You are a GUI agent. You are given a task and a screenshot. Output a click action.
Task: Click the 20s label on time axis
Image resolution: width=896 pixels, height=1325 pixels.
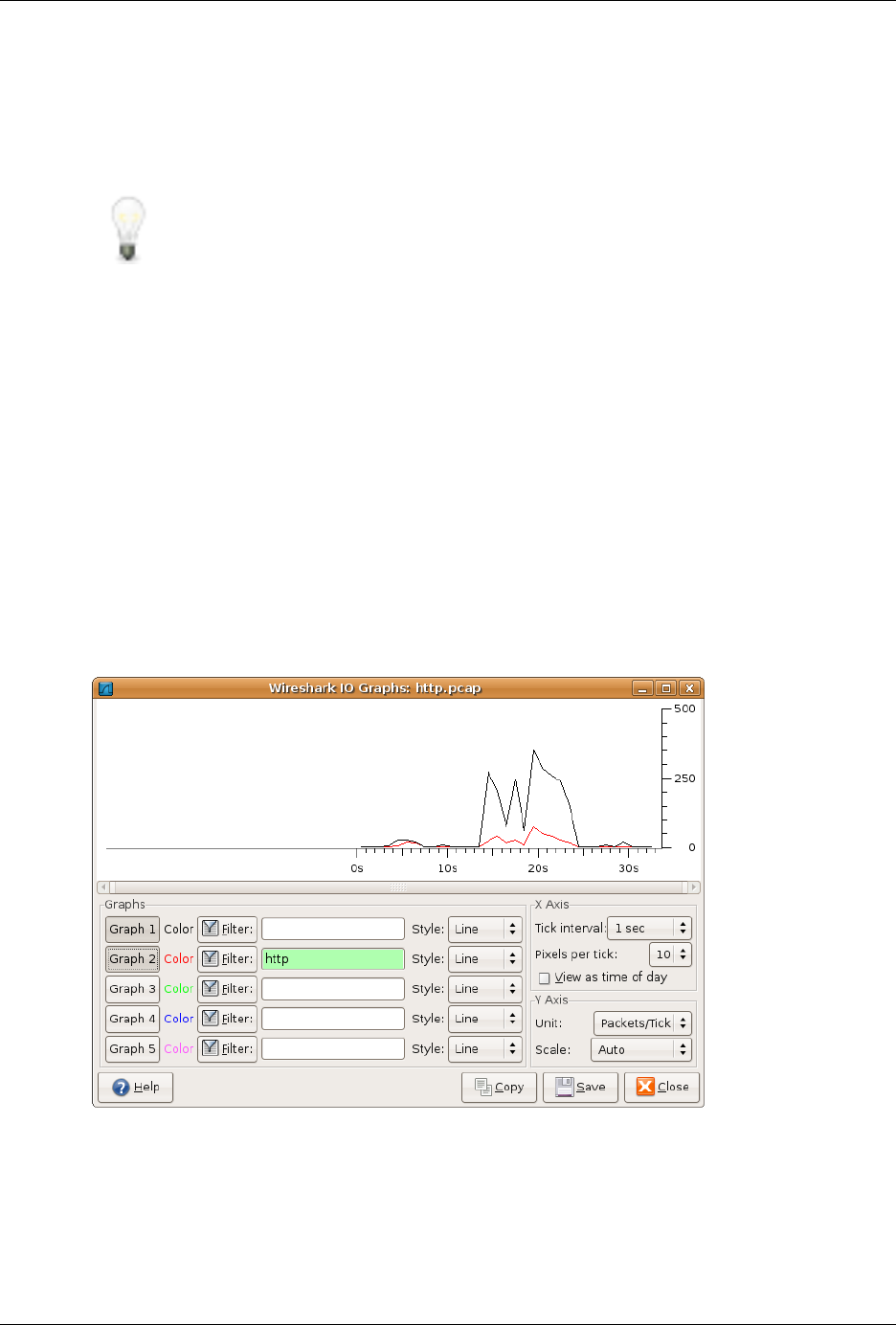coord(538,868)
